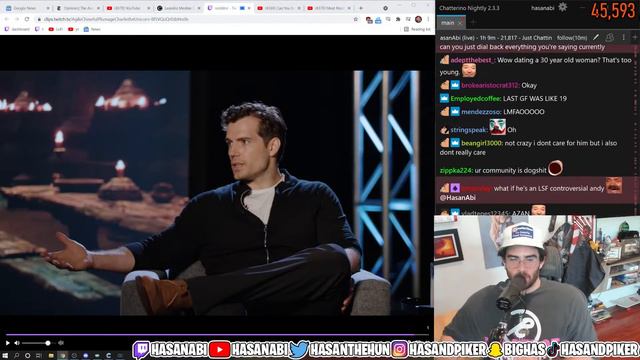Open Task View on the taskbar
This screenshot has height=360, width=640.
pos(39,356)
